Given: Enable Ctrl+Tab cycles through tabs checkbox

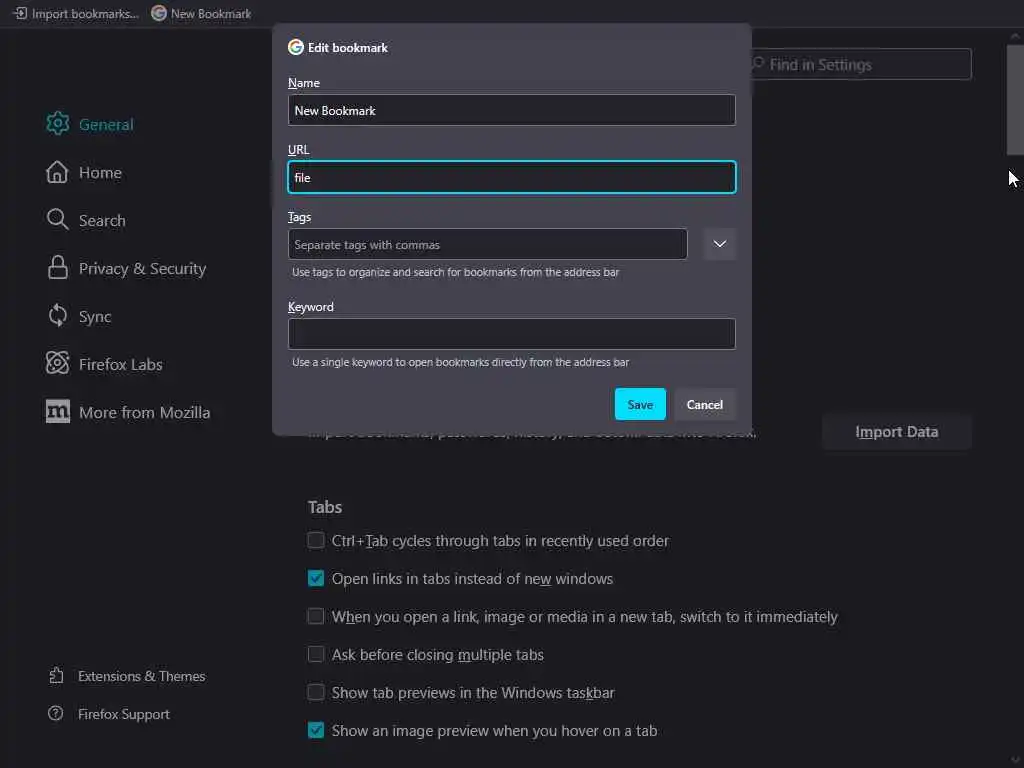Looking at the screenshot, I should point(316,541).
